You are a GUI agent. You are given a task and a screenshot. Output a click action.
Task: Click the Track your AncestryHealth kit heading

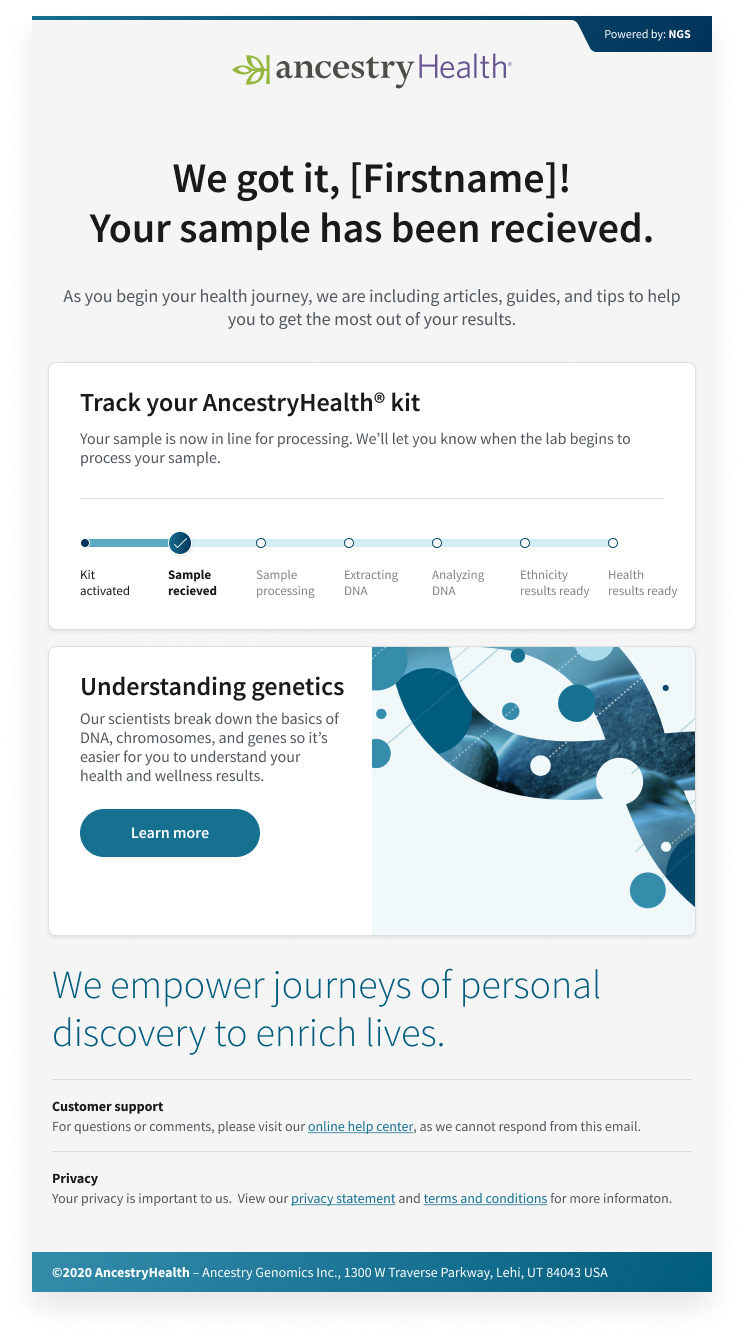(250, 403)
